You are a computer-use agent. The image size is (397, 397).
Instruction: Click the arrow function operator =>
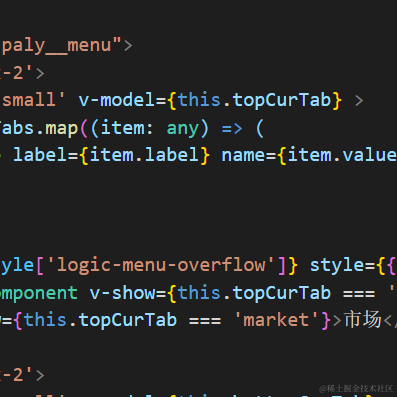tap(232, 129)
